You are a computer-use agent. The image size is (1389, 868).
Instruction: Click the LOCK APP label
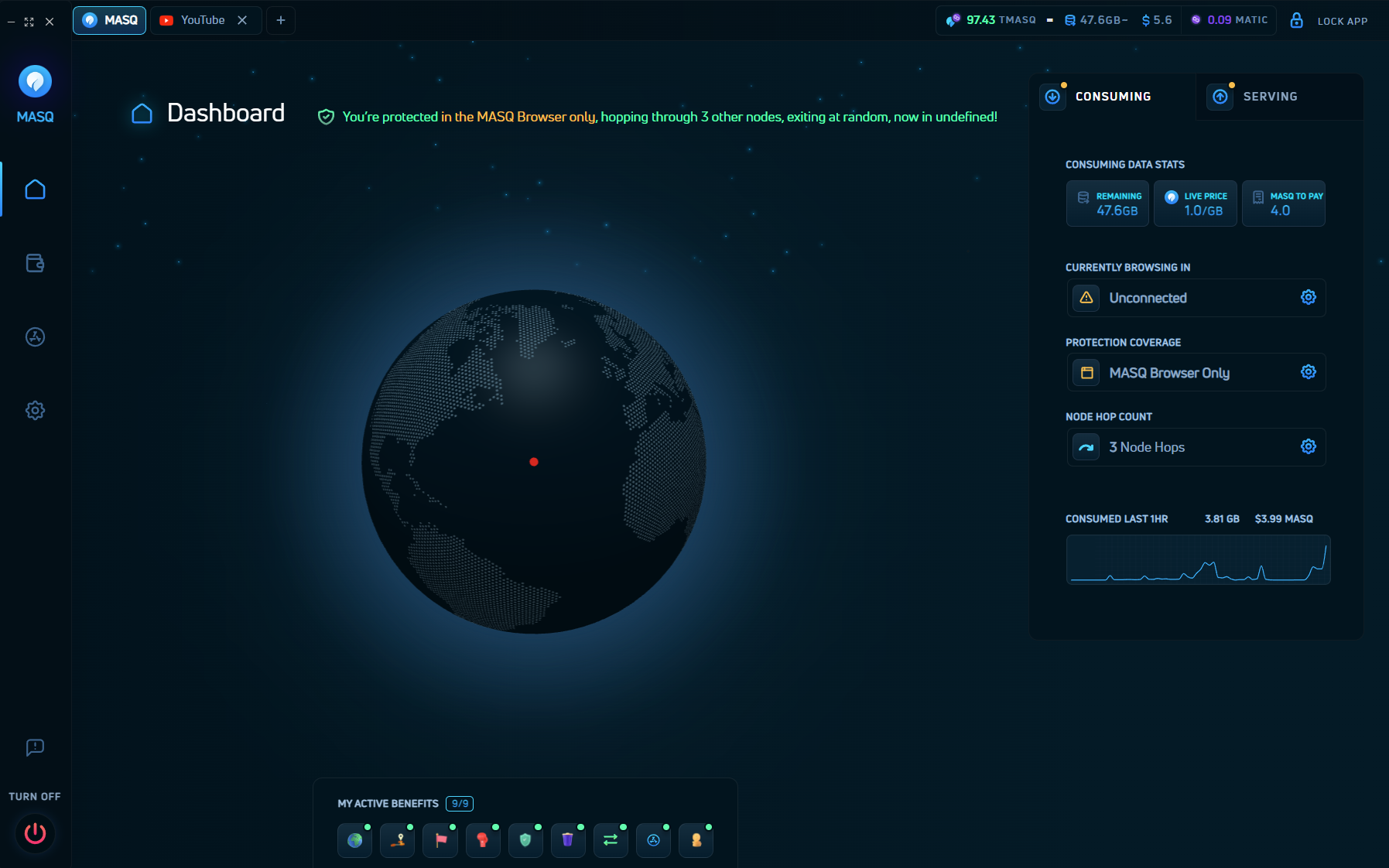1343,21
